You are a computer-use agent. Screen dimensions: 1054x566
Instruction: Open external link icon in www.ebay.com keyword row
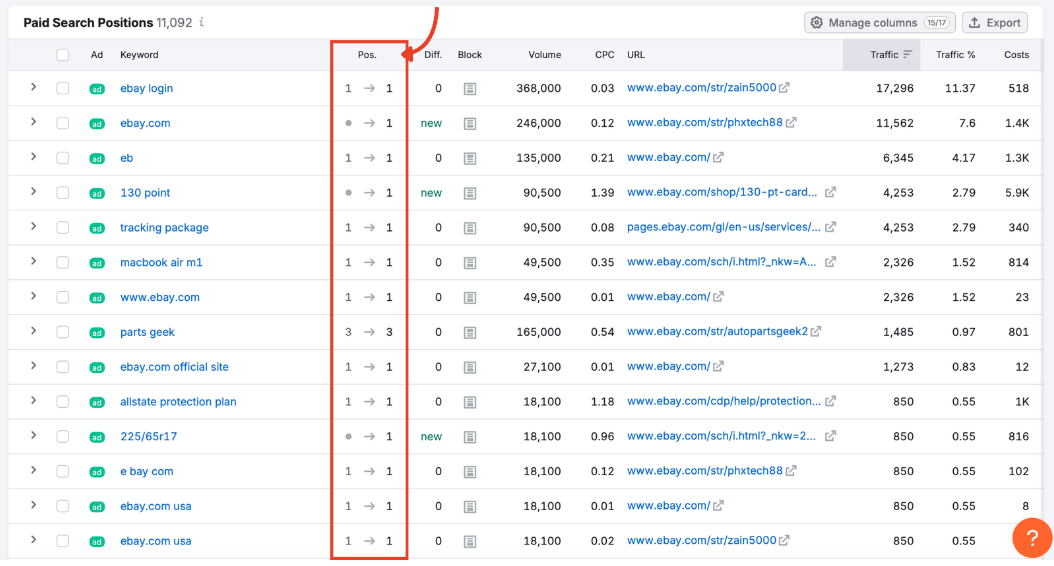coord(719,296)
